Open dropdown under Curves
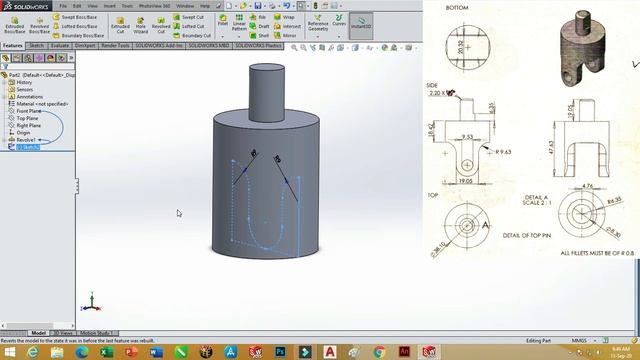 coord(339,36)
